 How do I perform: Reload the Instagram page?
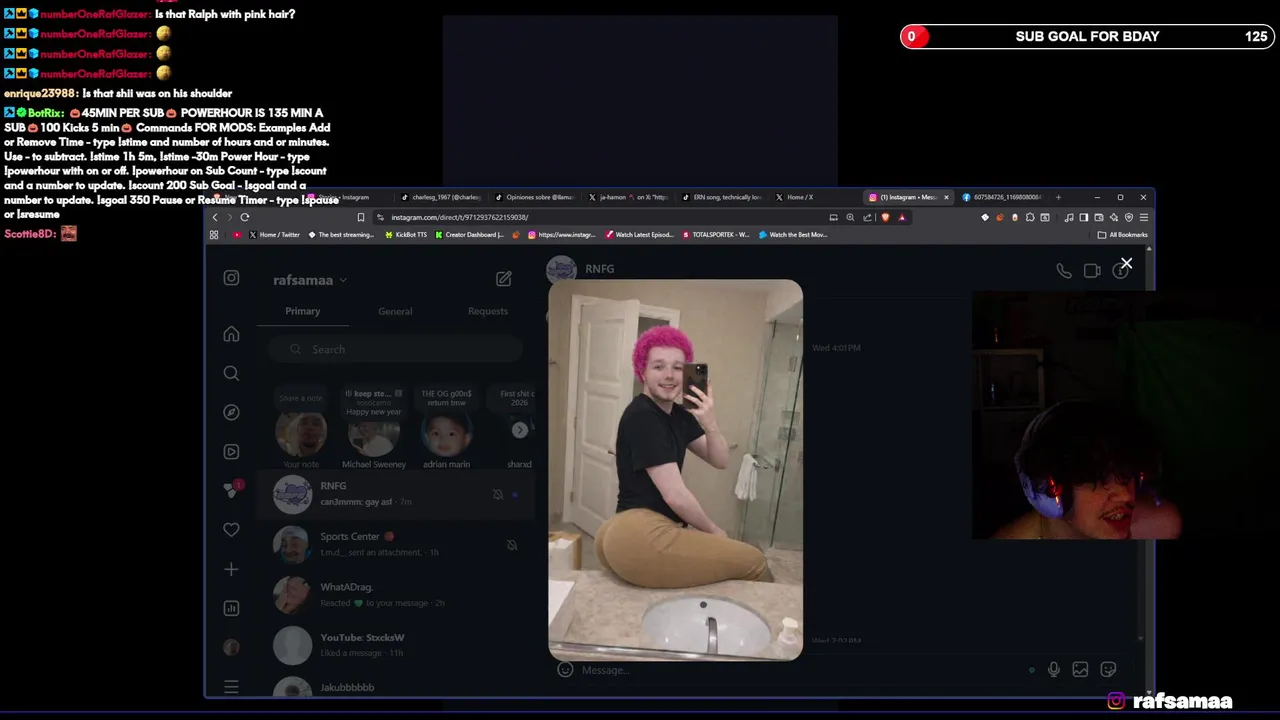pos(245,217)
